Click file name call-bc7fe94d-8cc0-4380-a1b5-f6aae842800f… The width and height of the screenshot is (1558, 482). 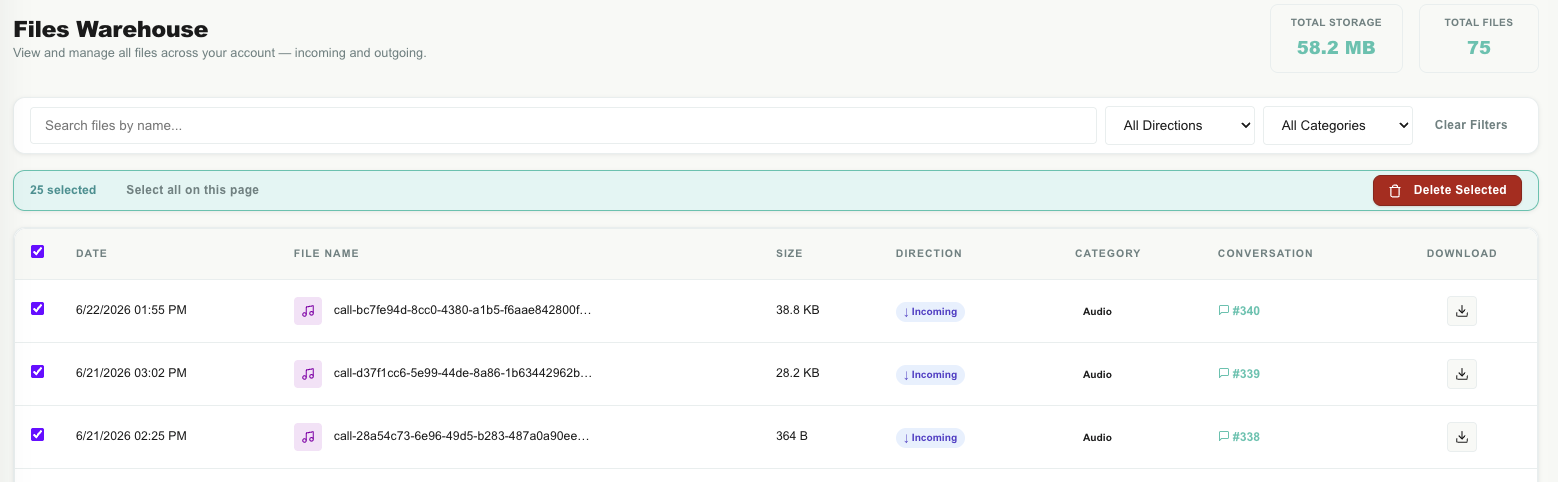click(463, 311)
